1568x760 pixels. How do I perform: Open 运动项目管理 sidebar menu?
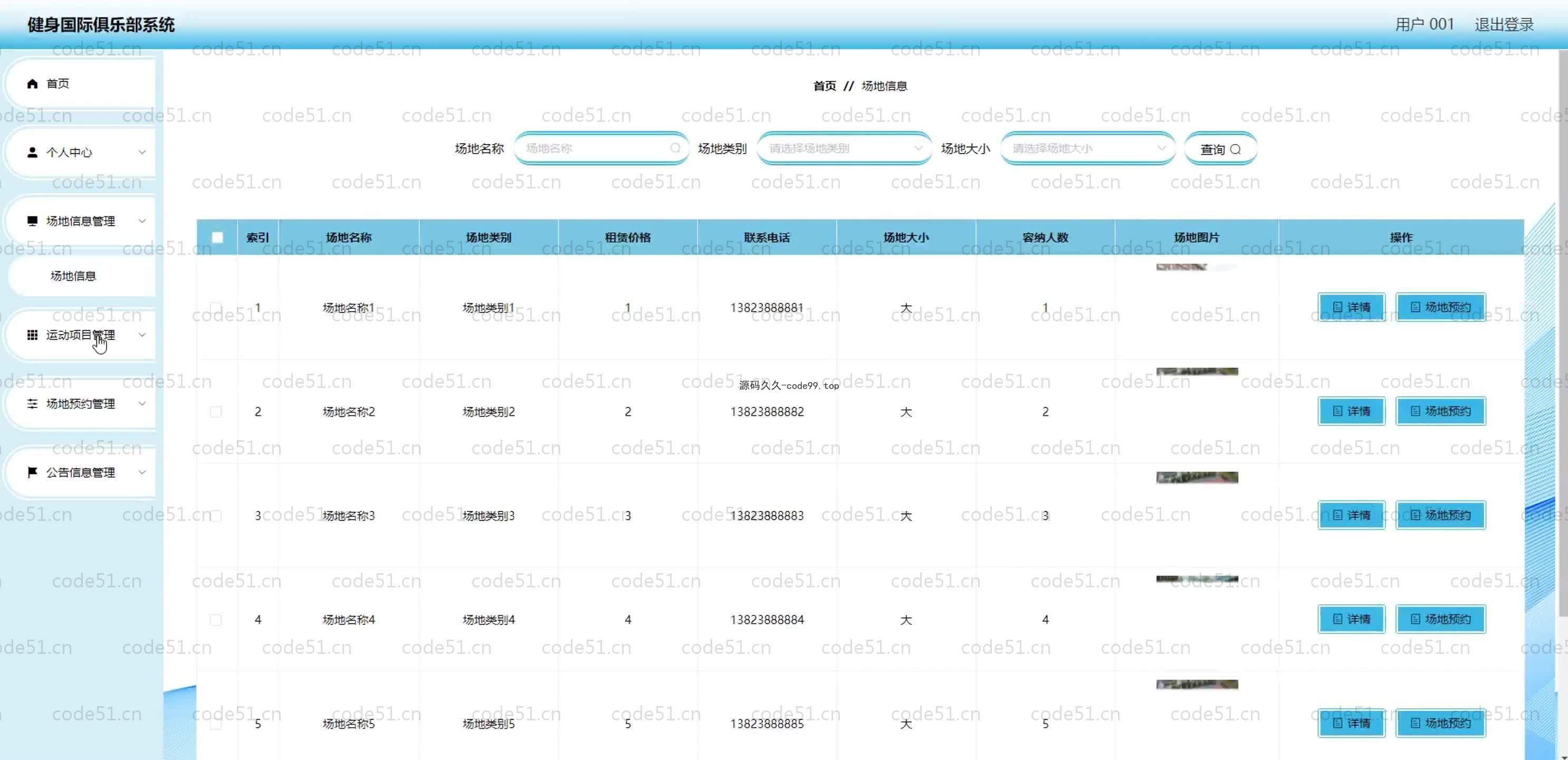click(80, 335)
